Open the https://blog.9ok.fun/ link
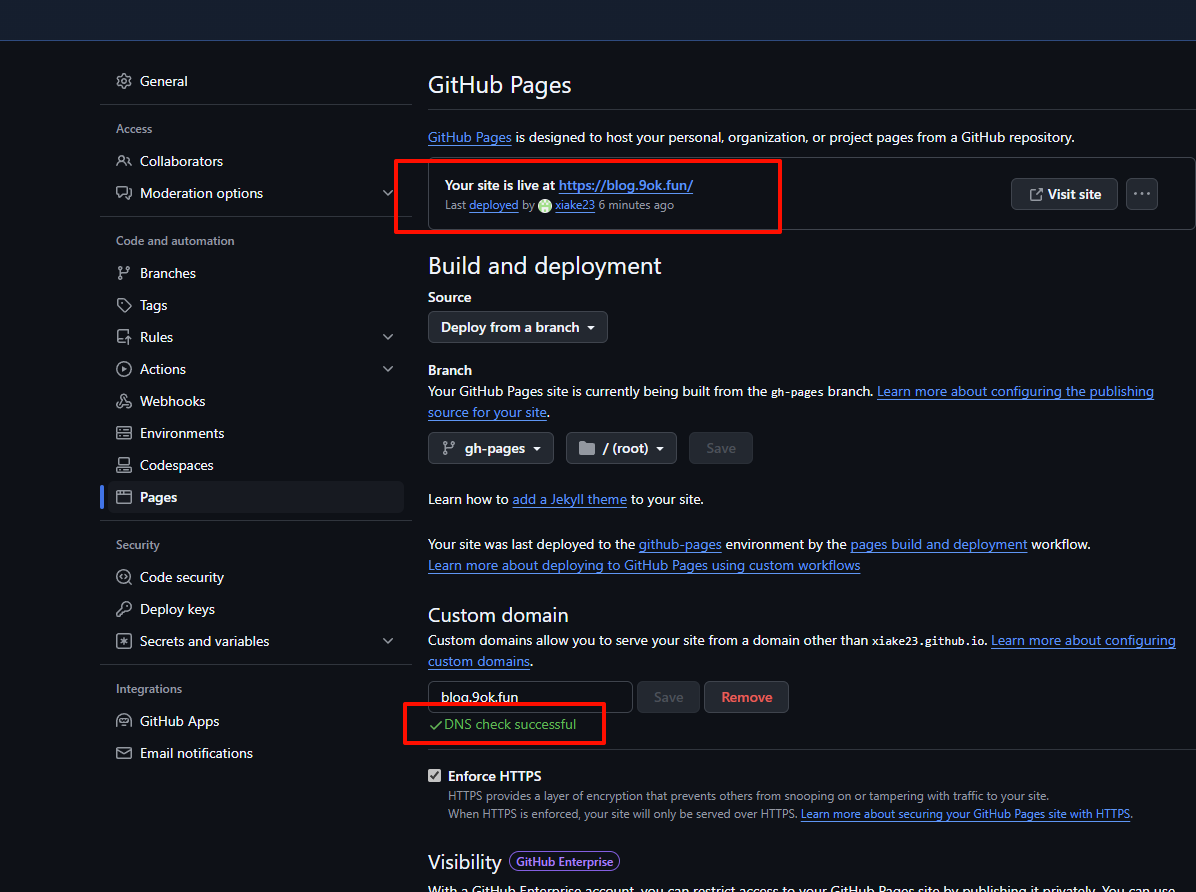This screenshot has width=1196, height=892. [625, 185]
